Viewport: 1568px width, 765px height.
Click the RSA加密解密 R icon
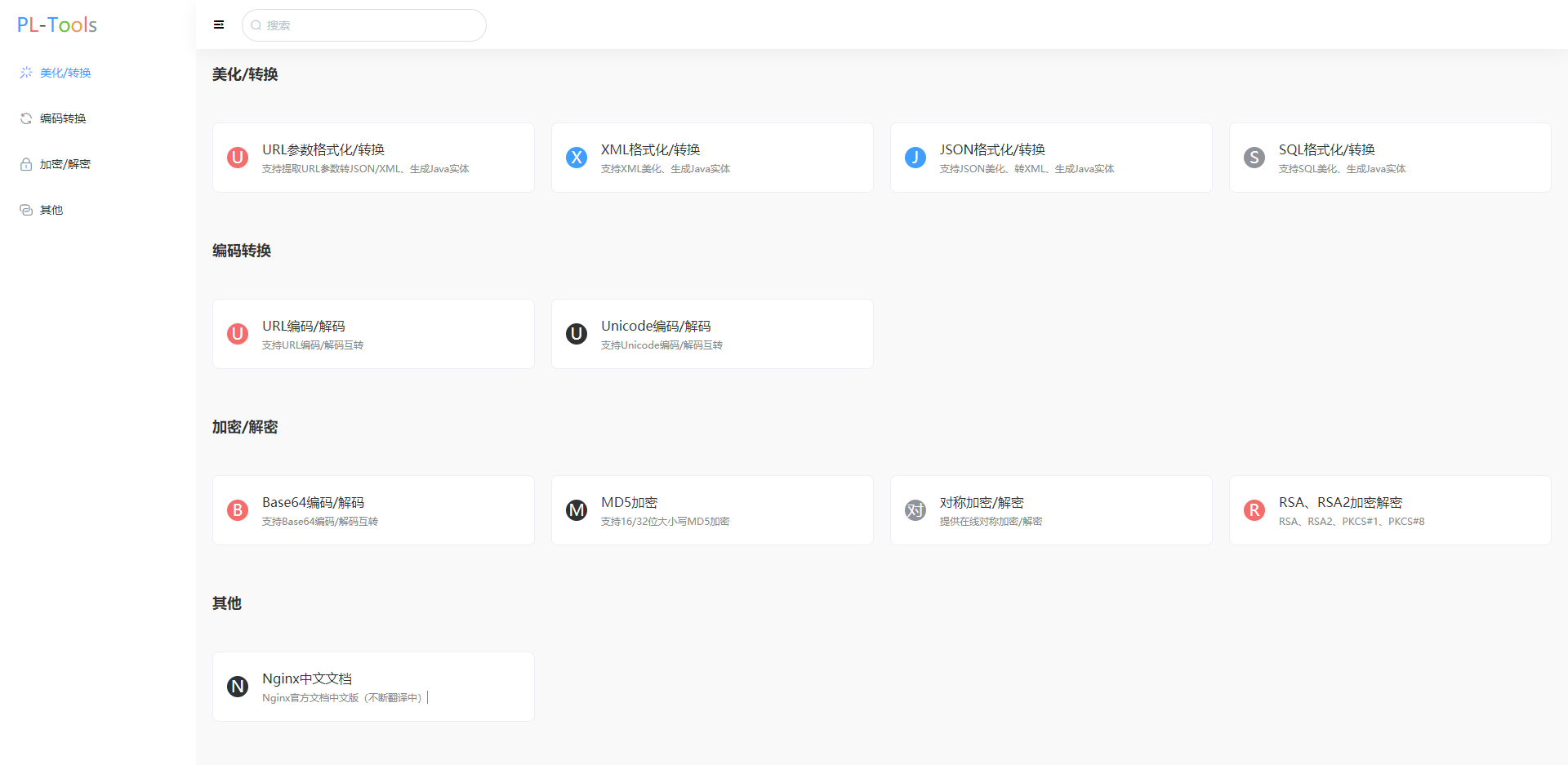(x=1254, y=509)
